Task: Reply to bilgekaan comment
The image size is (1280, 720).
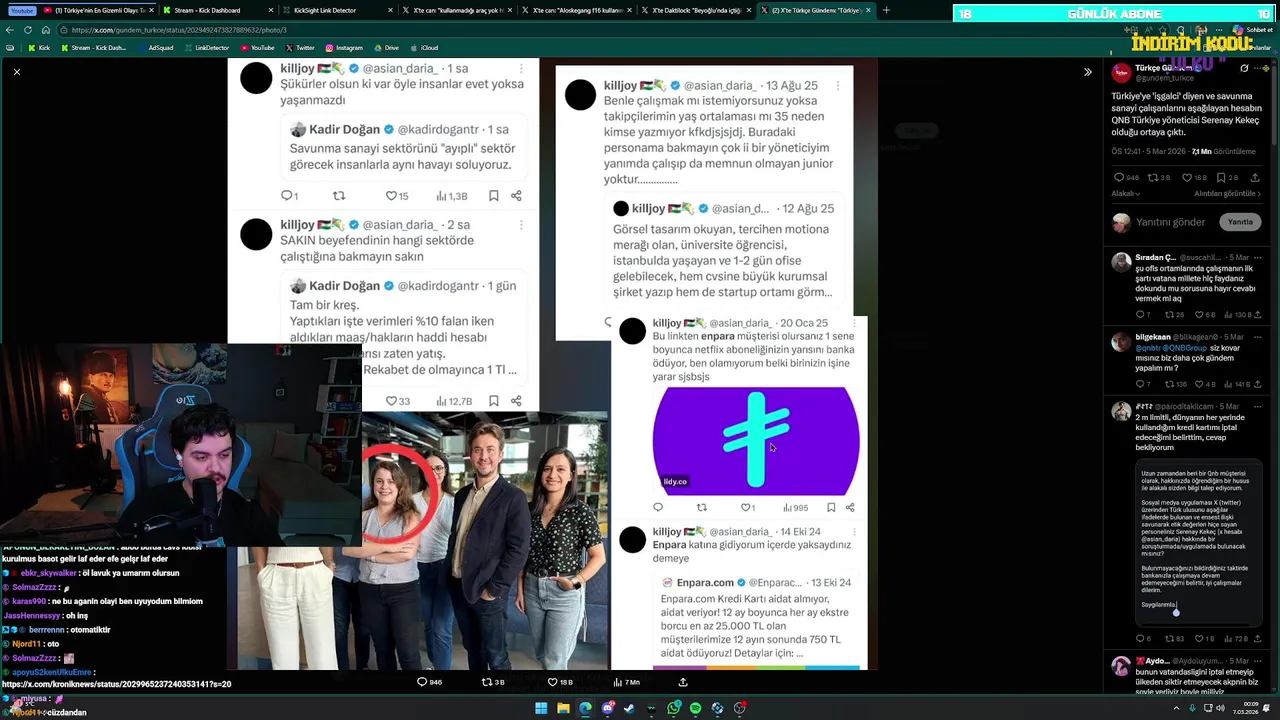Action: (1139, 384)
